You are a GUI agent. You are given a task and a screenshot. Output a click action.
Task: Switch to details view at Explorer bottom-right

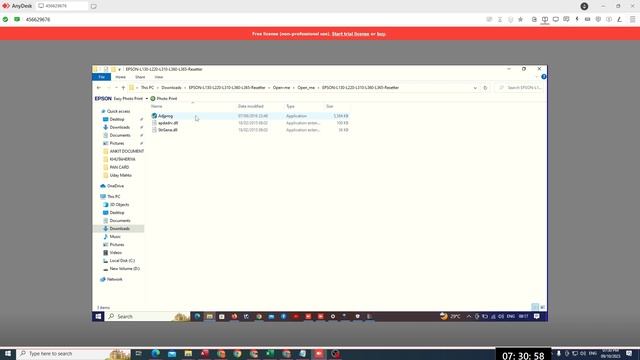click(535, 307)
